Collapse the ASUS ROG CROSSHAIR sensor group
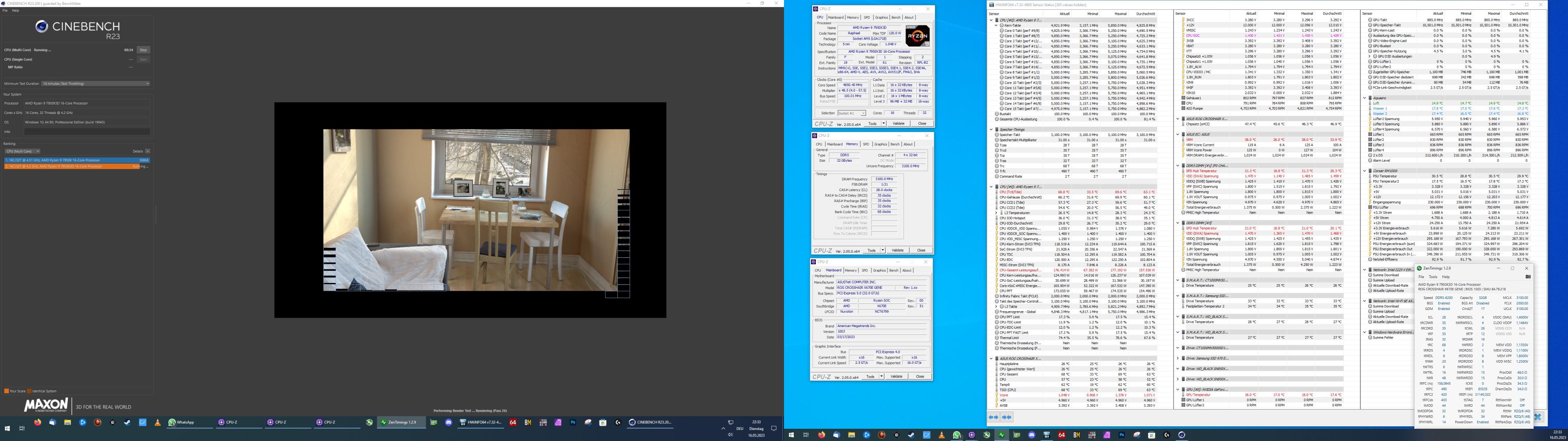1568x441 pixels. coord(991,359)
